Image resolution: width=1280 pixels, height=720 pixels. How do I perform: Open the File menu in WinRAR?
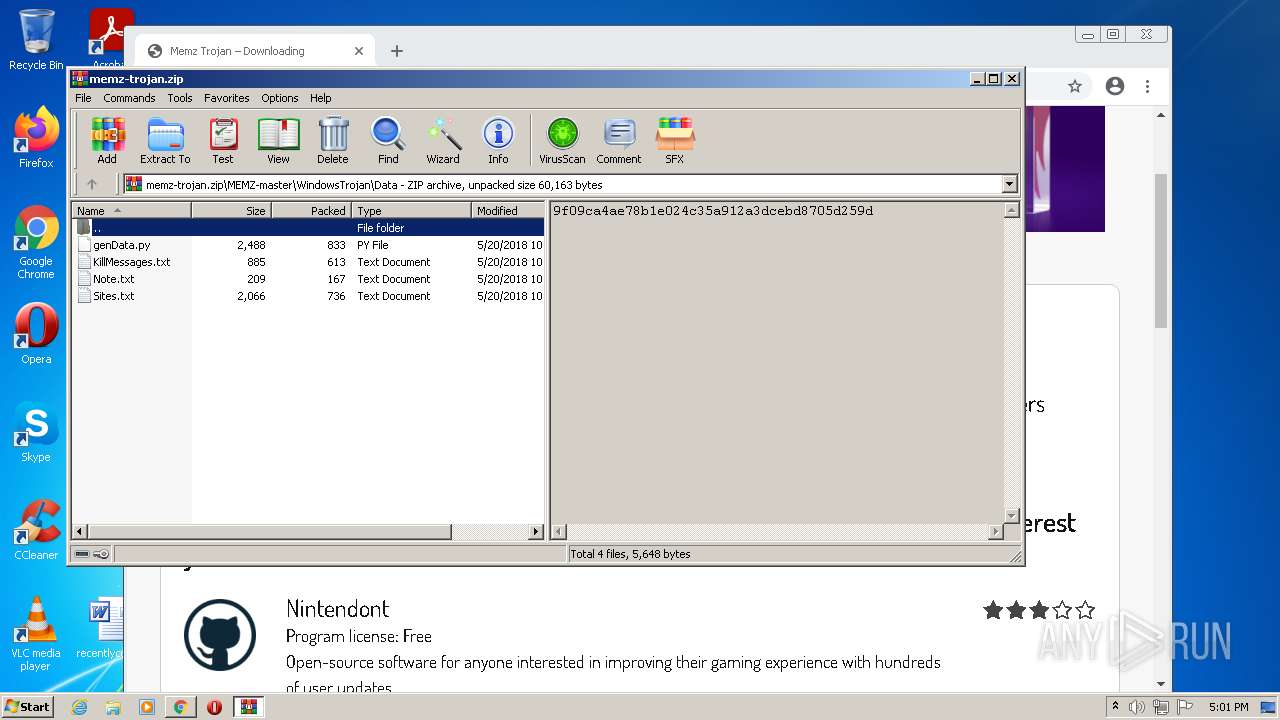click(x=83, y=98)
